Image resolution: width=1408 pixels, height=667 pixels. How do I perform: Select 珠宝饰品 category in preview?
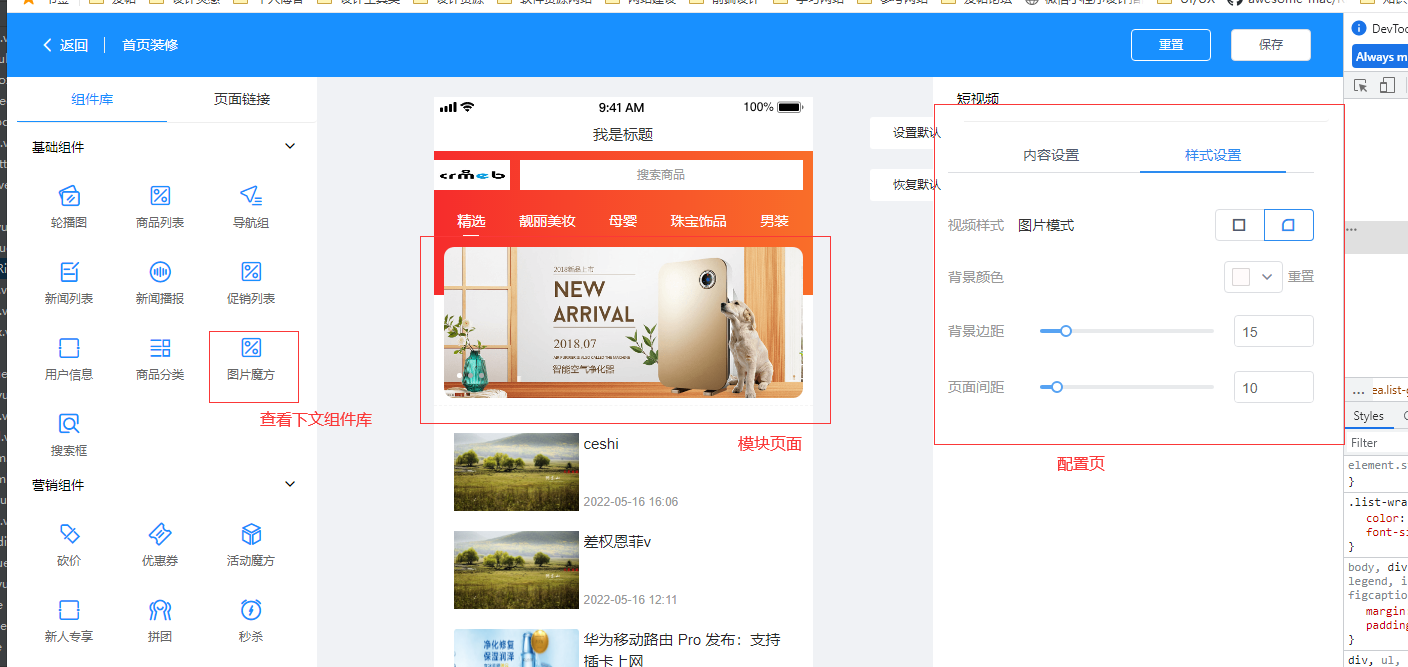tap(698, 221)
